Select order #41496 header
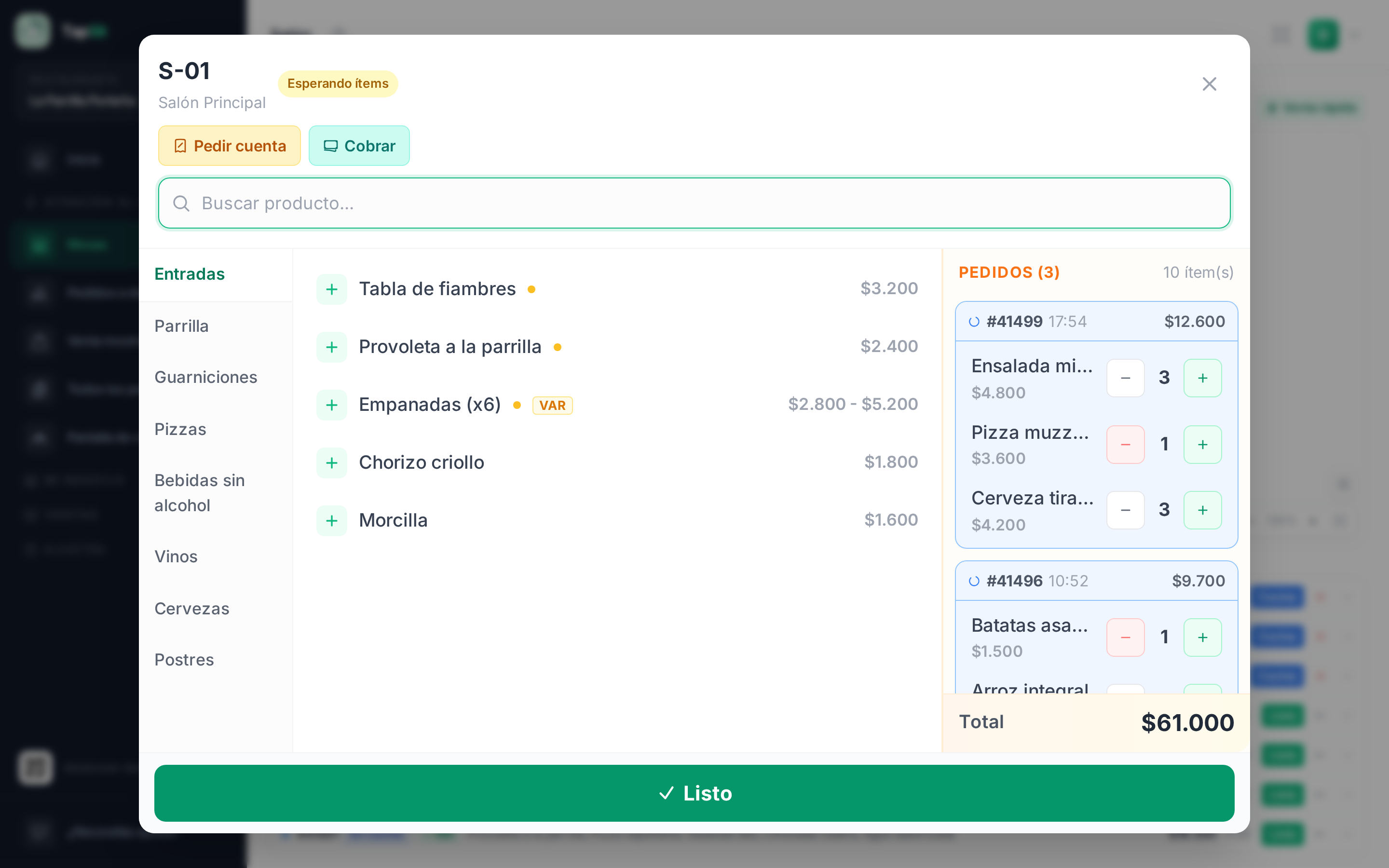This screenshot has height=868, width=1389. (x=1096, y=581)
